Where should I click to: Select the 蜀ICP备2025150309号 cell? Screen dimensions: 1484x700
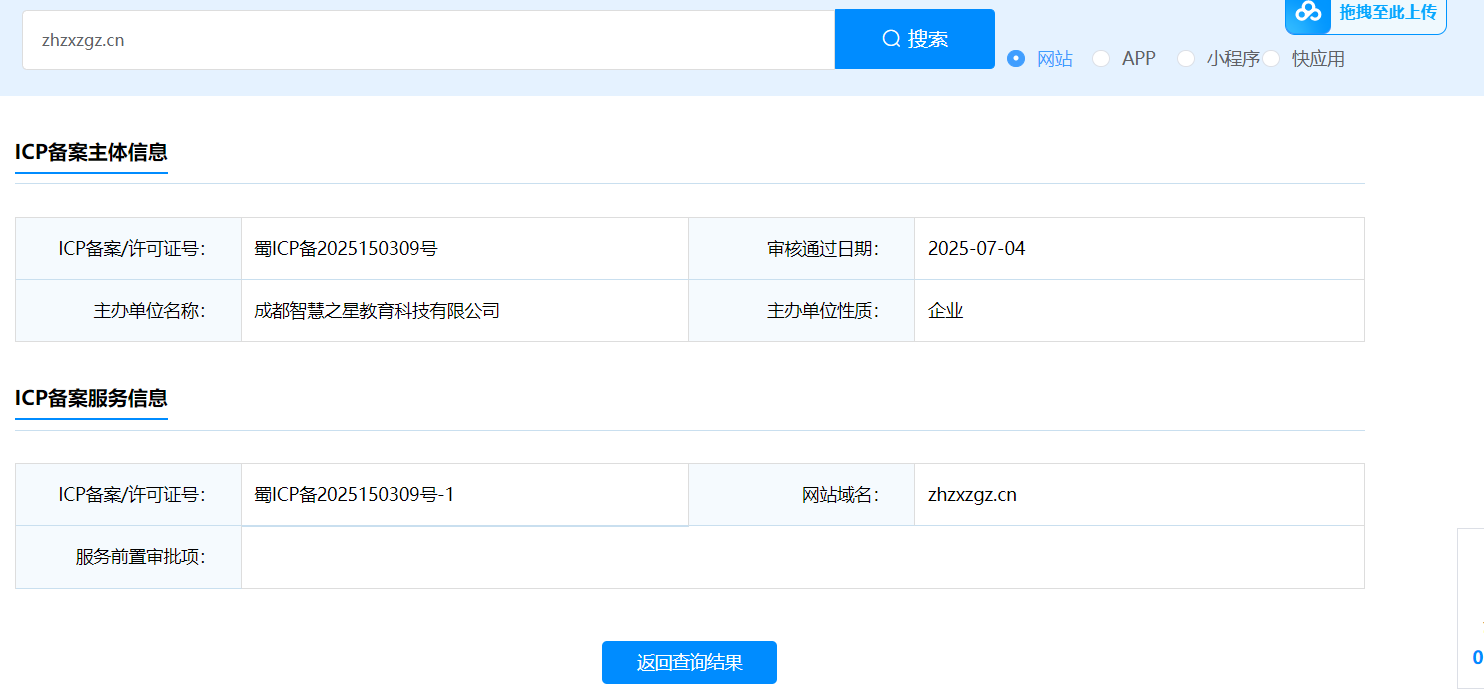tap(465, 249)
